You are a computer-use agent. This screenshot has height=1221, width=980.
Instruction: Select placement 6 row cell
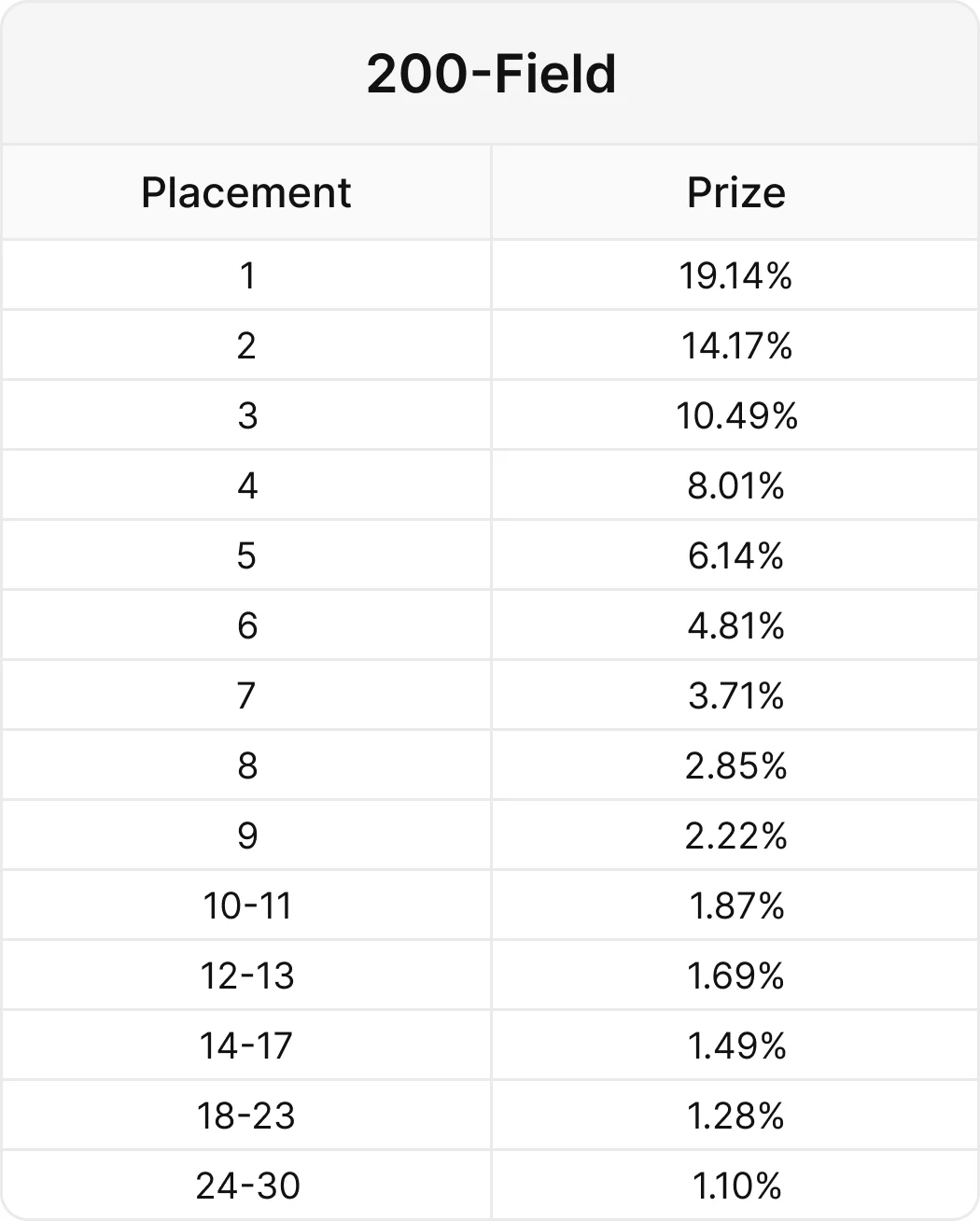point(246,625)
